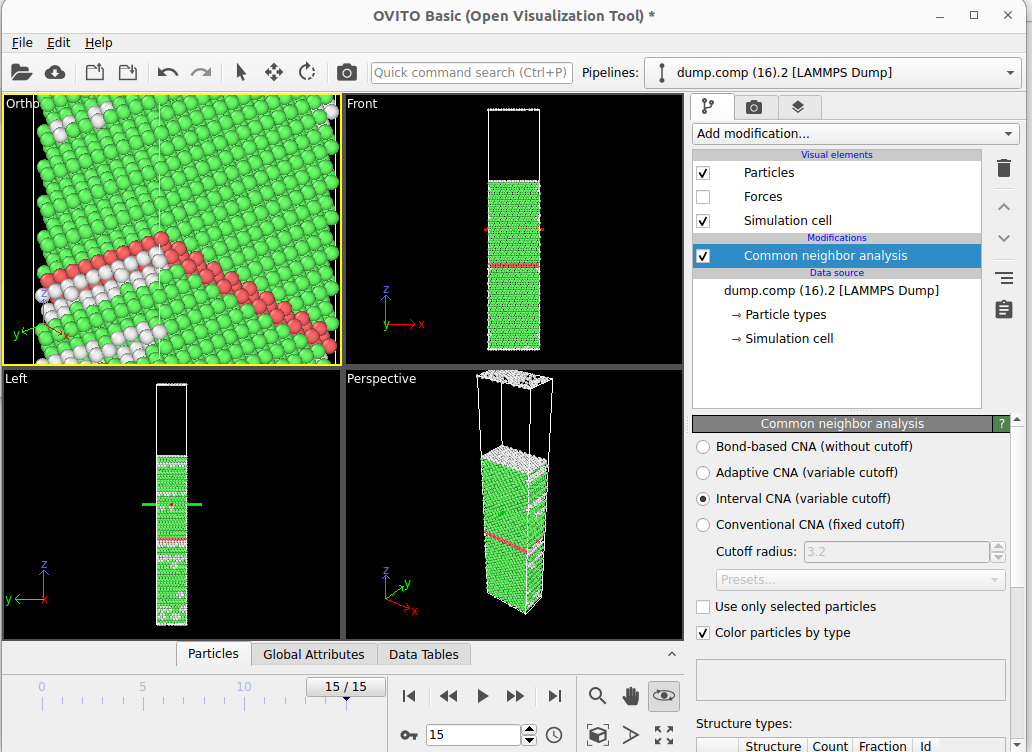Enable the Forces visual element checkbox
1032x752 pixels.
(703, 197)
